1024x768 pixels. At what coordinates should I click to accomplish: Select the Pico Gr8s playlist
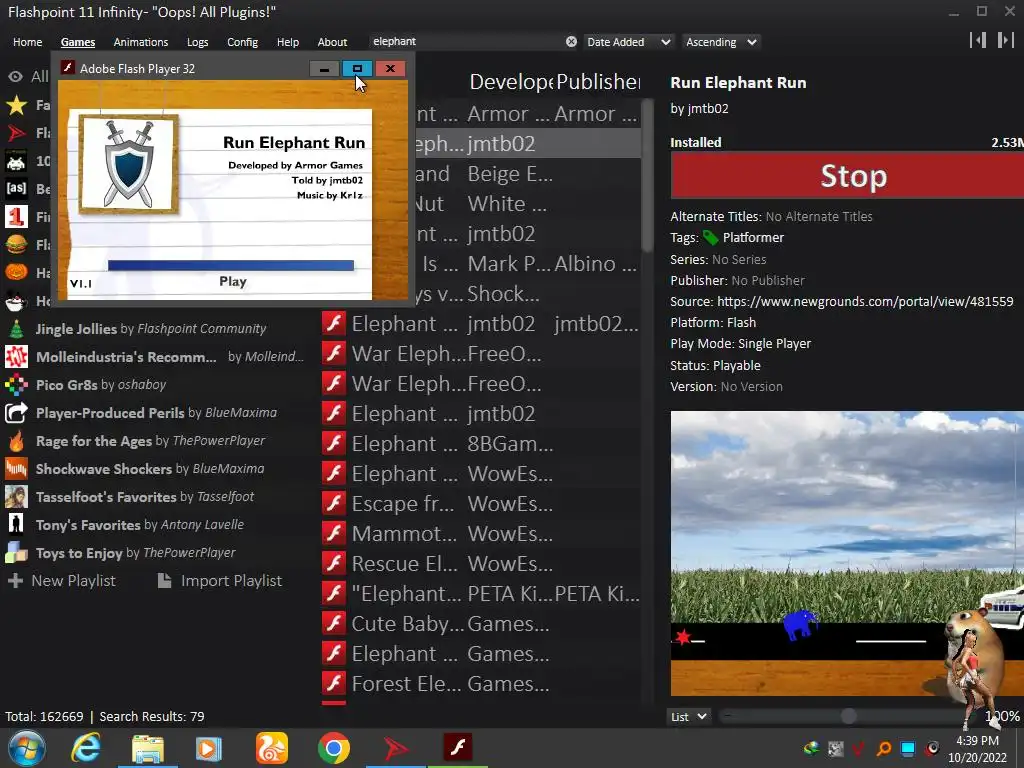click(153, 385)
